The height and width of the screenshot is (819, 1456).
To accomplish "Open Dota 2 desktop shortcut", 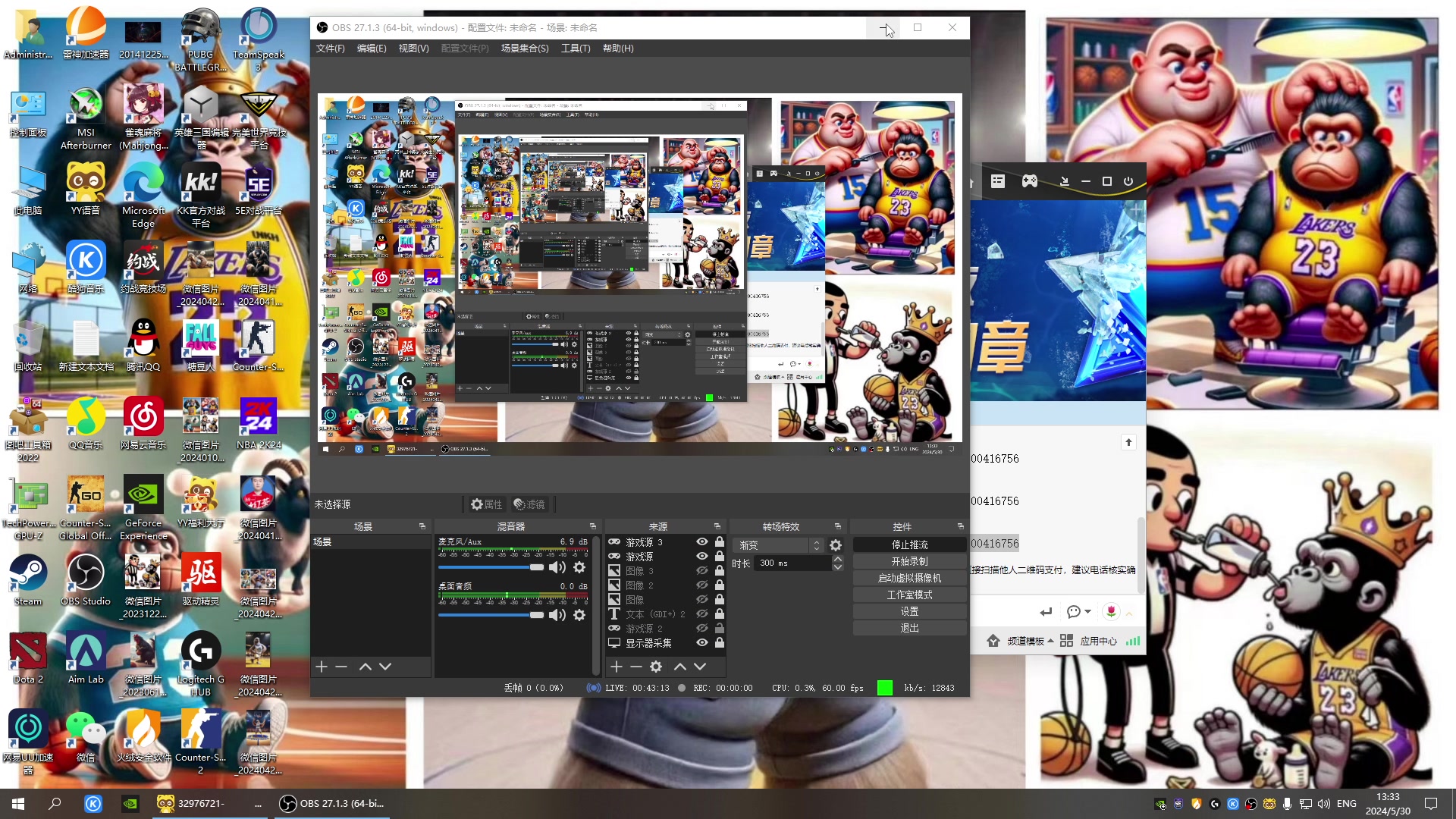I will [x=28, y=658].
